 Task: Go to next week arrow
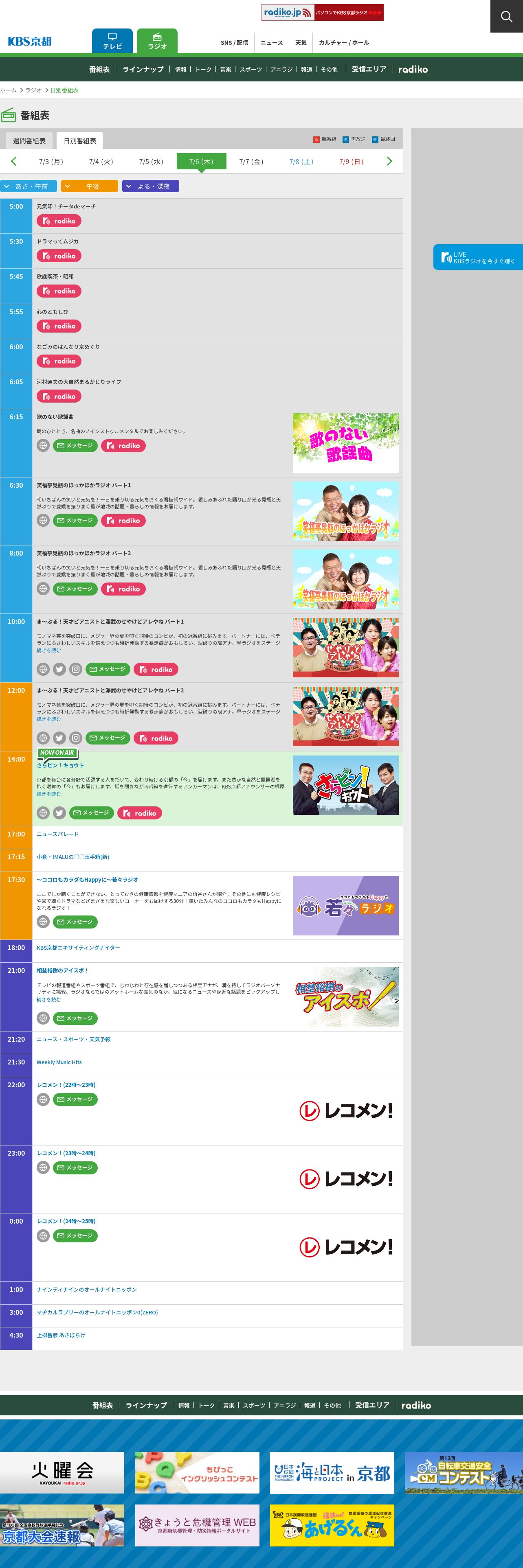click(390, 161)
